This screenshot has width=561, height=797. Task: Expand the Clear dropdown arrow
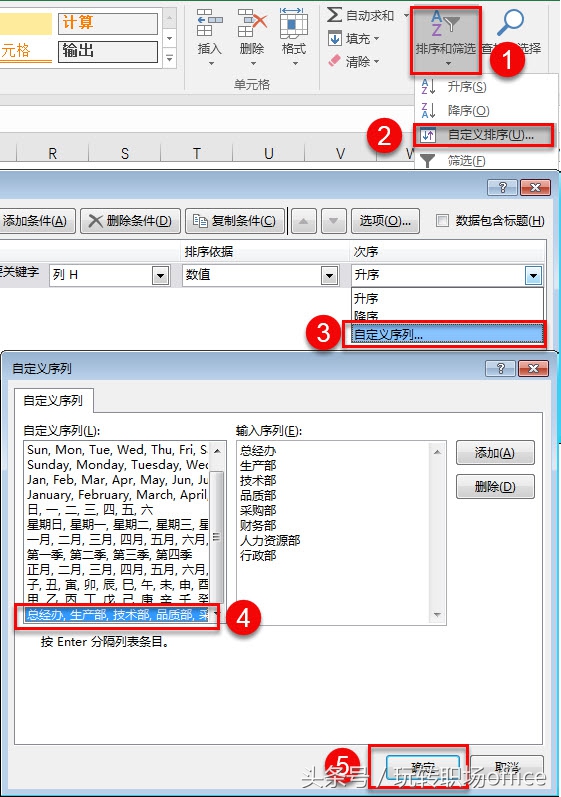(377, 62)
